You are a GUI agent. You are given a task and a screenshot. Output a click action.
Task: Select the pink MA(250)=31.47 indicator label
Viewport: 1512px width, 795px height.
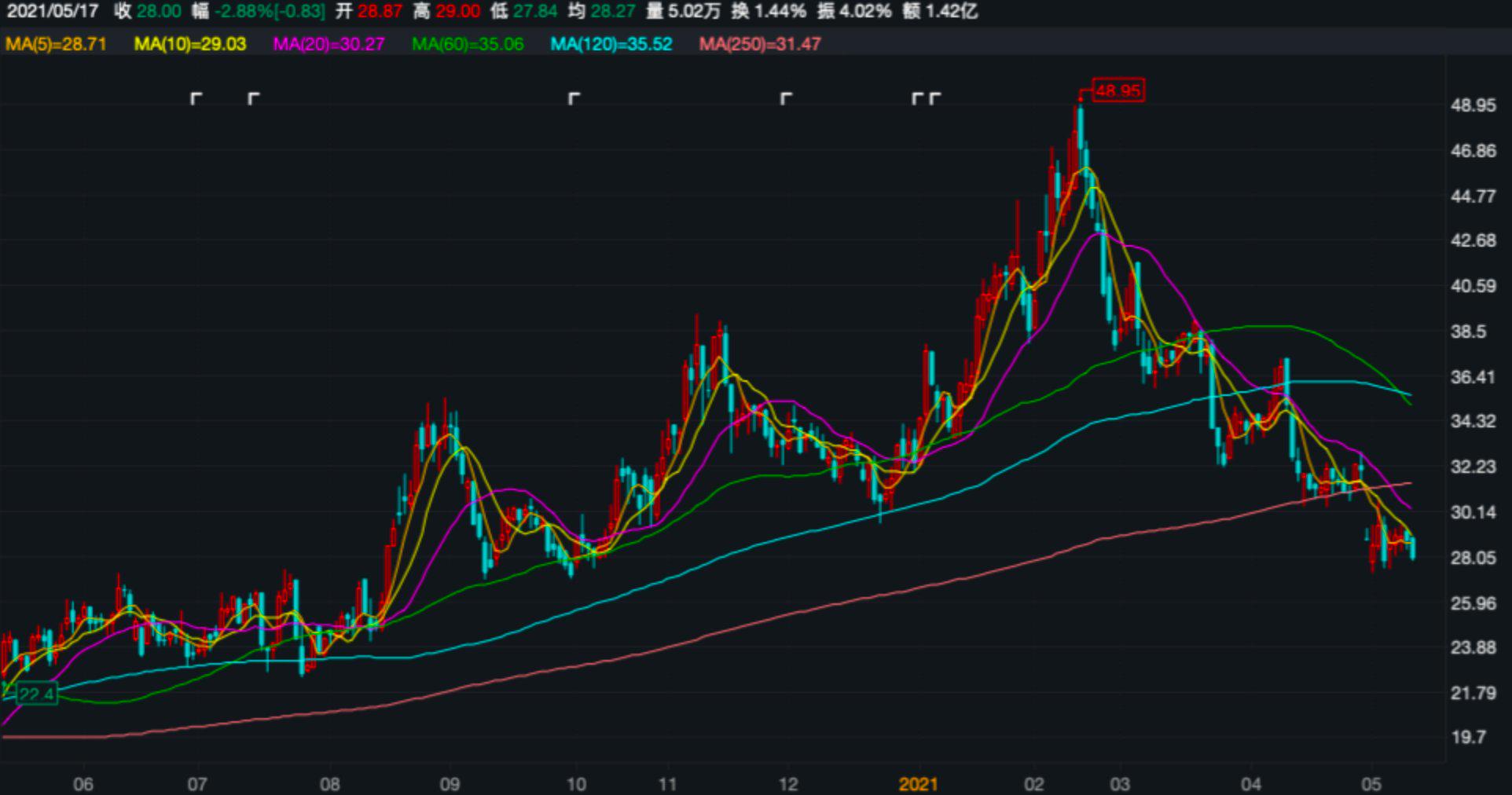click(760, 44)
